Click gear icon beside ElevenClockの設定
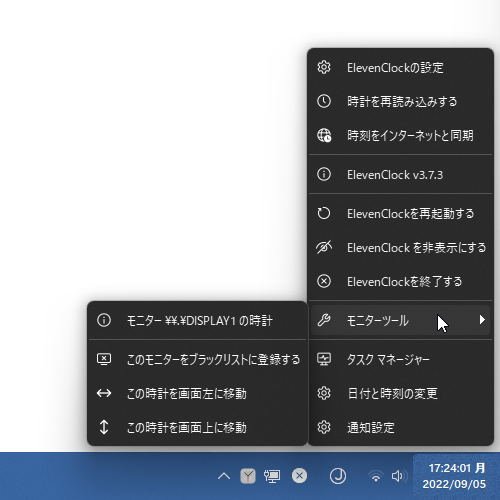The width and height of the screenshot is (500, 500). [x=324, y=67]
